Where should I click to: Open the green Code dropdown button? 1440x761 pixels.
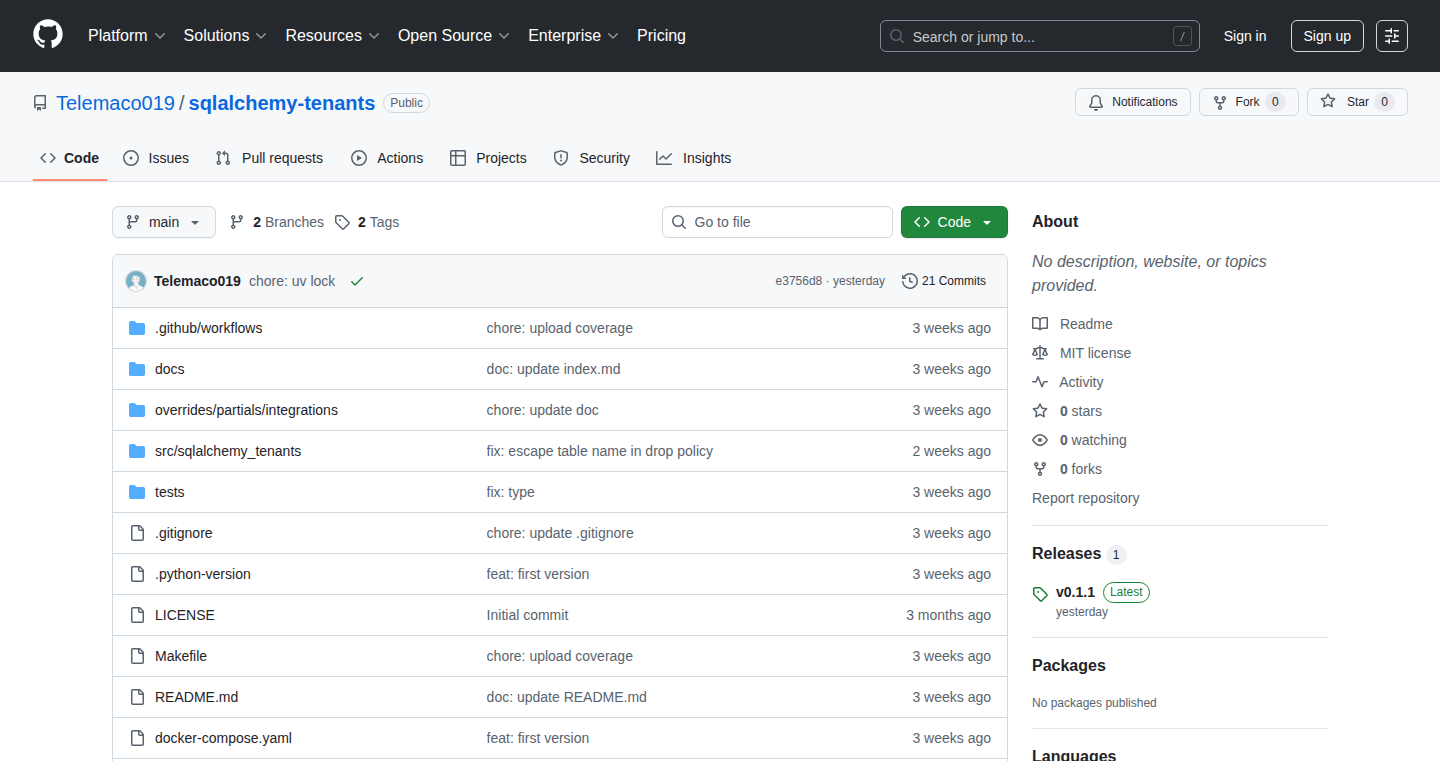tap(954, 222)
